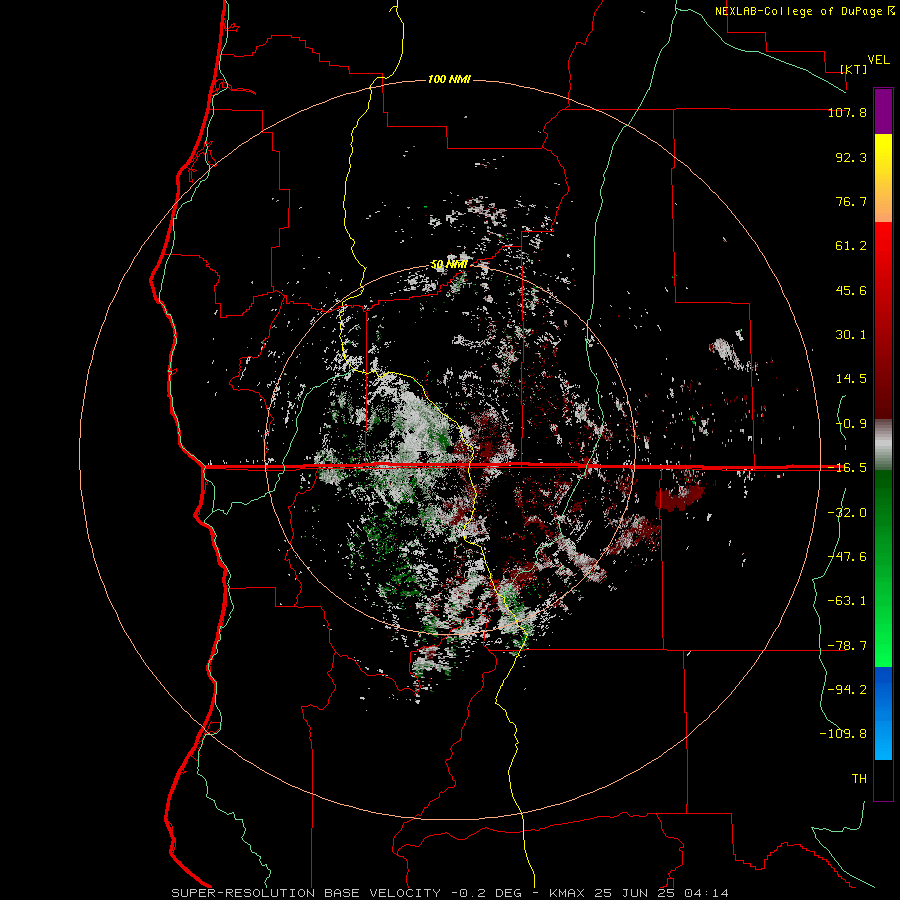Select the -16.5 velocity scale value
This screenshot has width=900, height=900.
click(x=847, y=468)
